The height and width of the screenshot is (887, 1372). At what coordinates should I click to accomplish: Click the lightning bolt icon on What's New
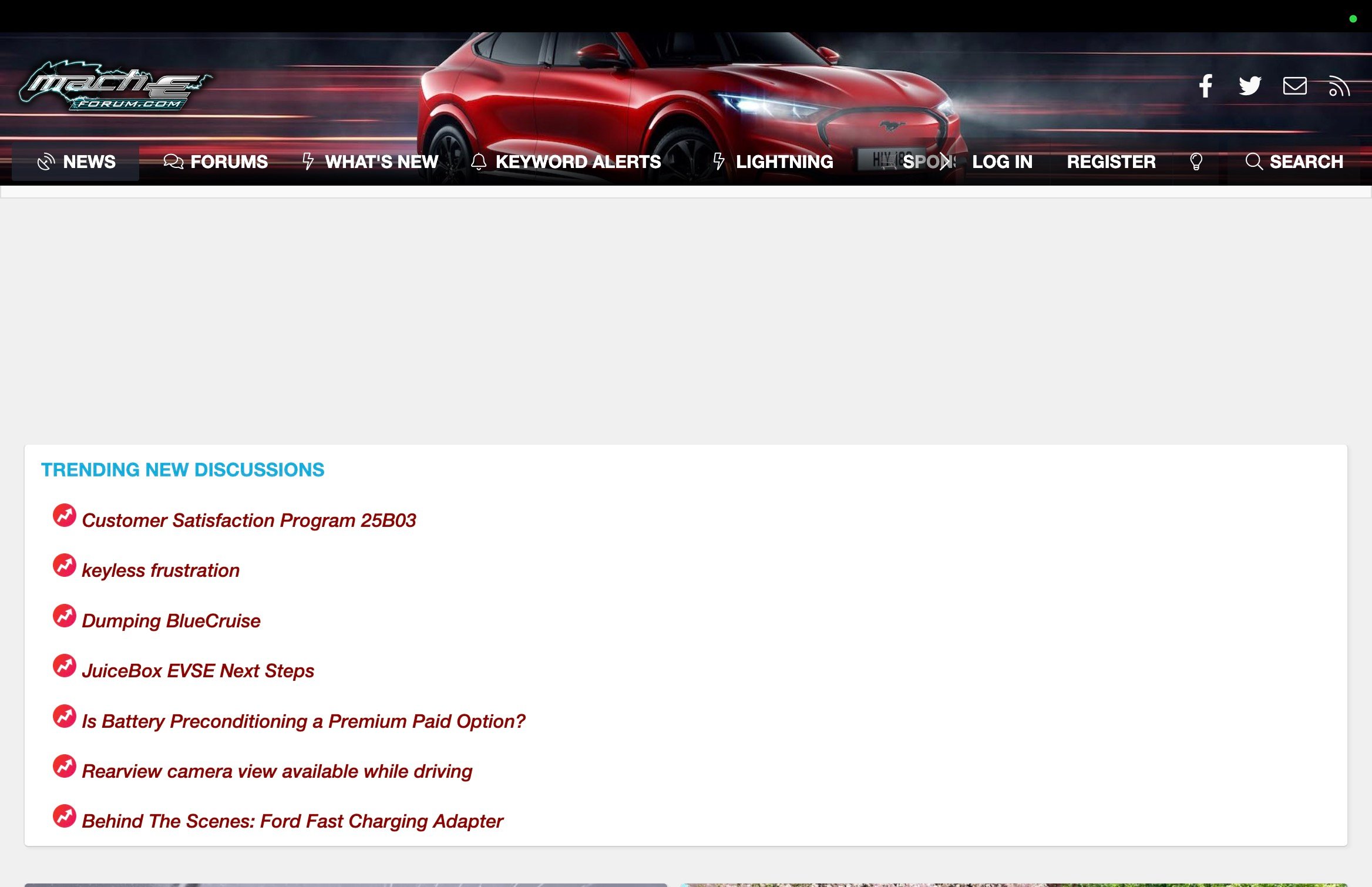click(x=308, y=162)
